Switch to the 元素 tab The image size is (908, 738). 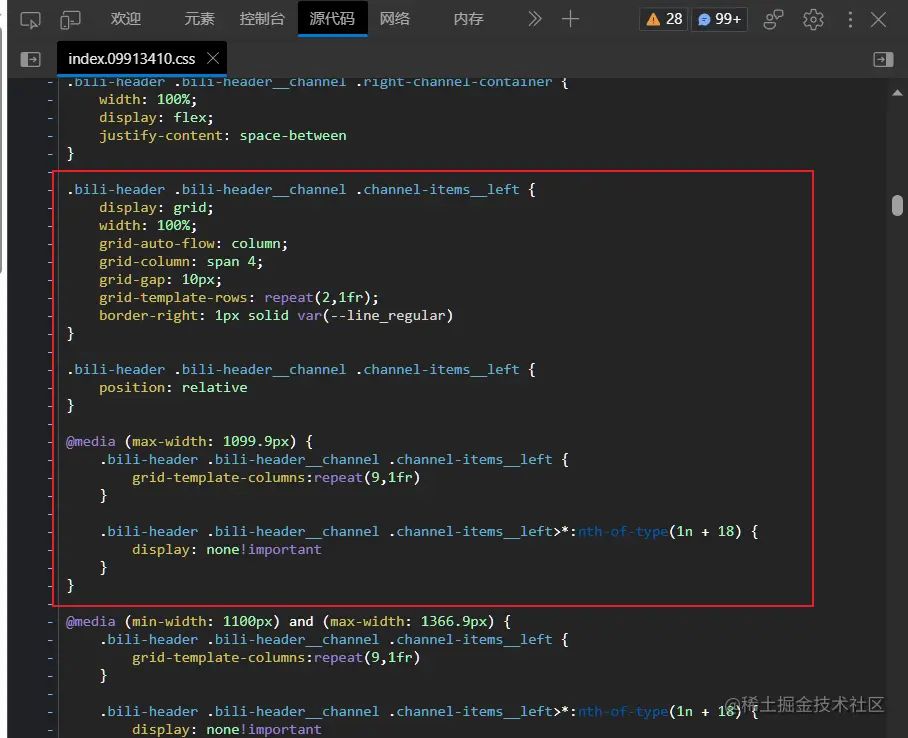click(x=199, y=19)
